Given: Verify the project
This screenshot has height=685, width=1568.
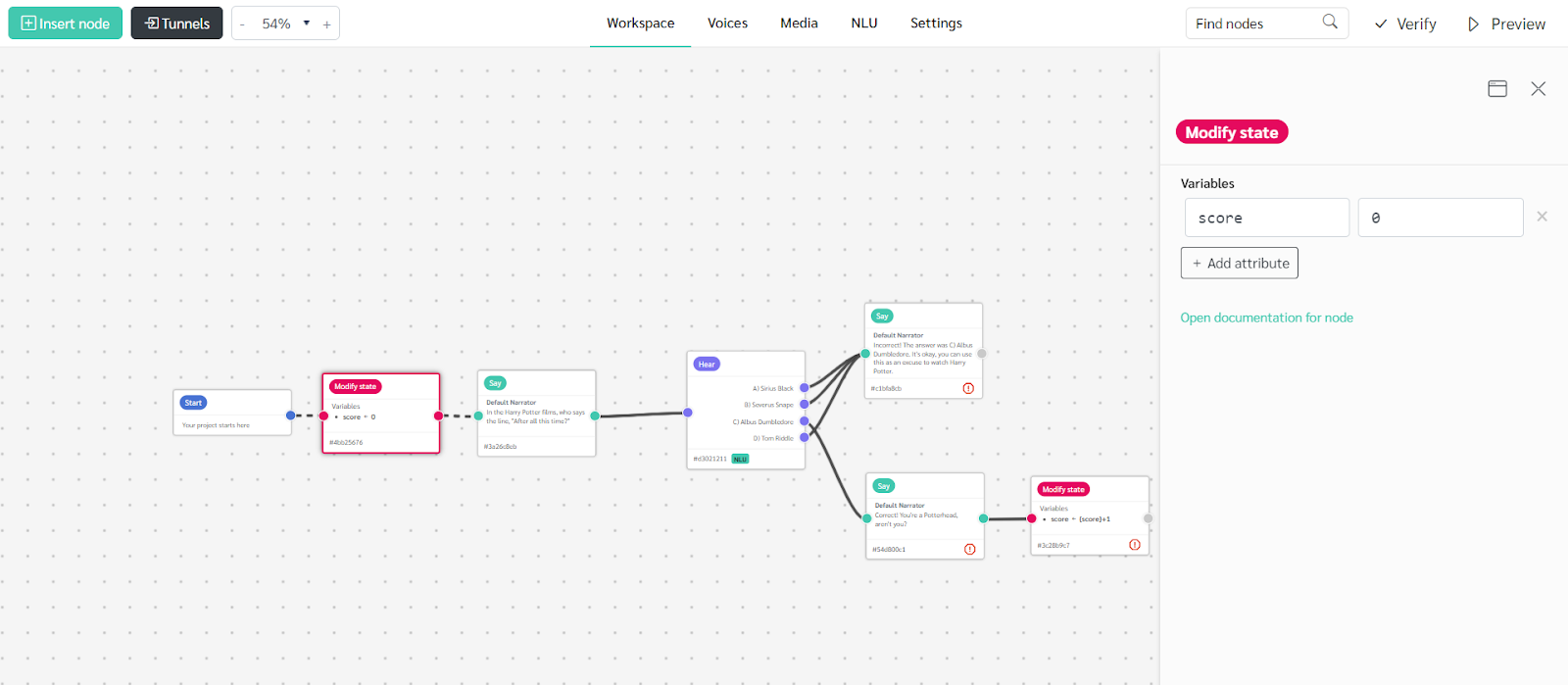Looking at the screenshot, I should tap(1405, 24).
